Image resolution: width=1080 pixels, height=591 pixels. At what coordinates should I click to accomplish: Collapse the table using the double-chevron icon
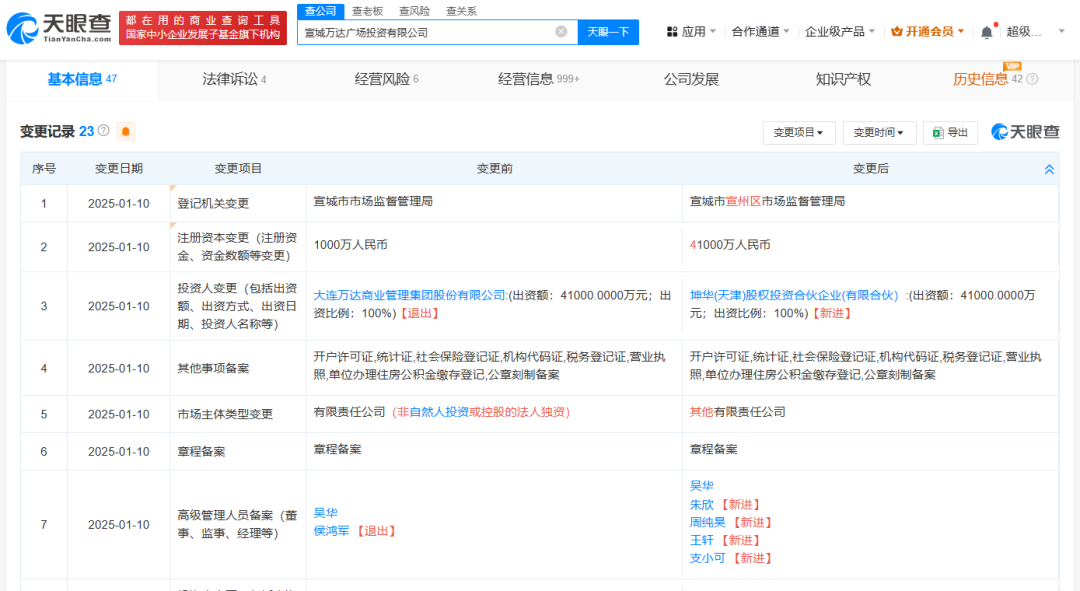pos(1049,169)
